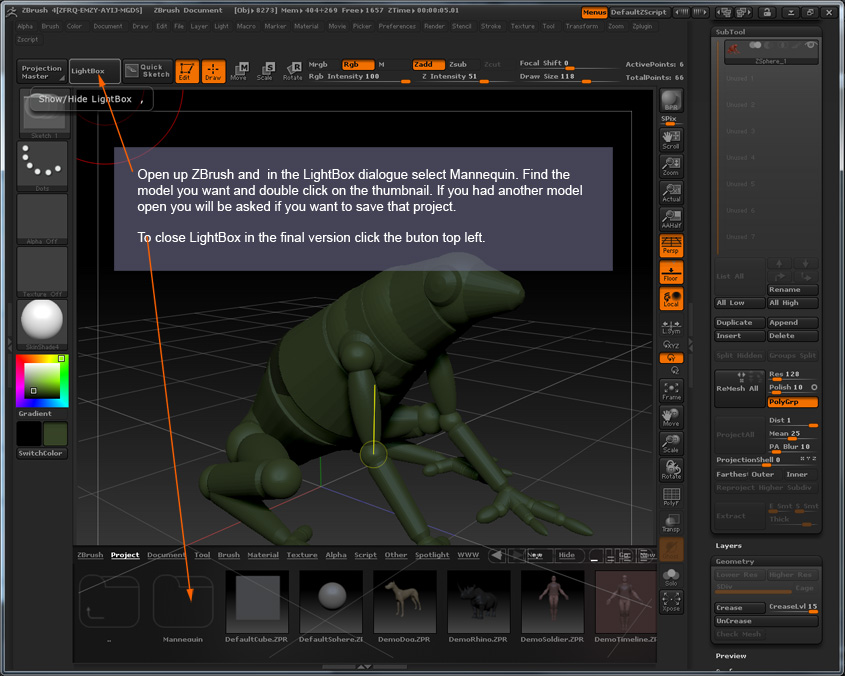Screen dimensions: 845x676
Task: Select the Scale transform tool in top shelf
Action: 265,71
